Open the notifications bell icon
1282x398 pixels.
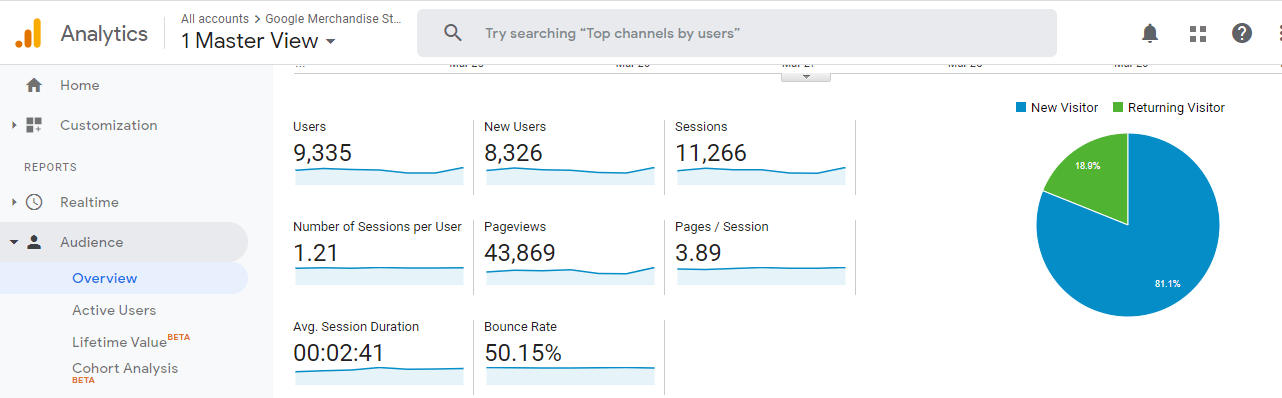pyautogui.click(x=1150, y=33)
